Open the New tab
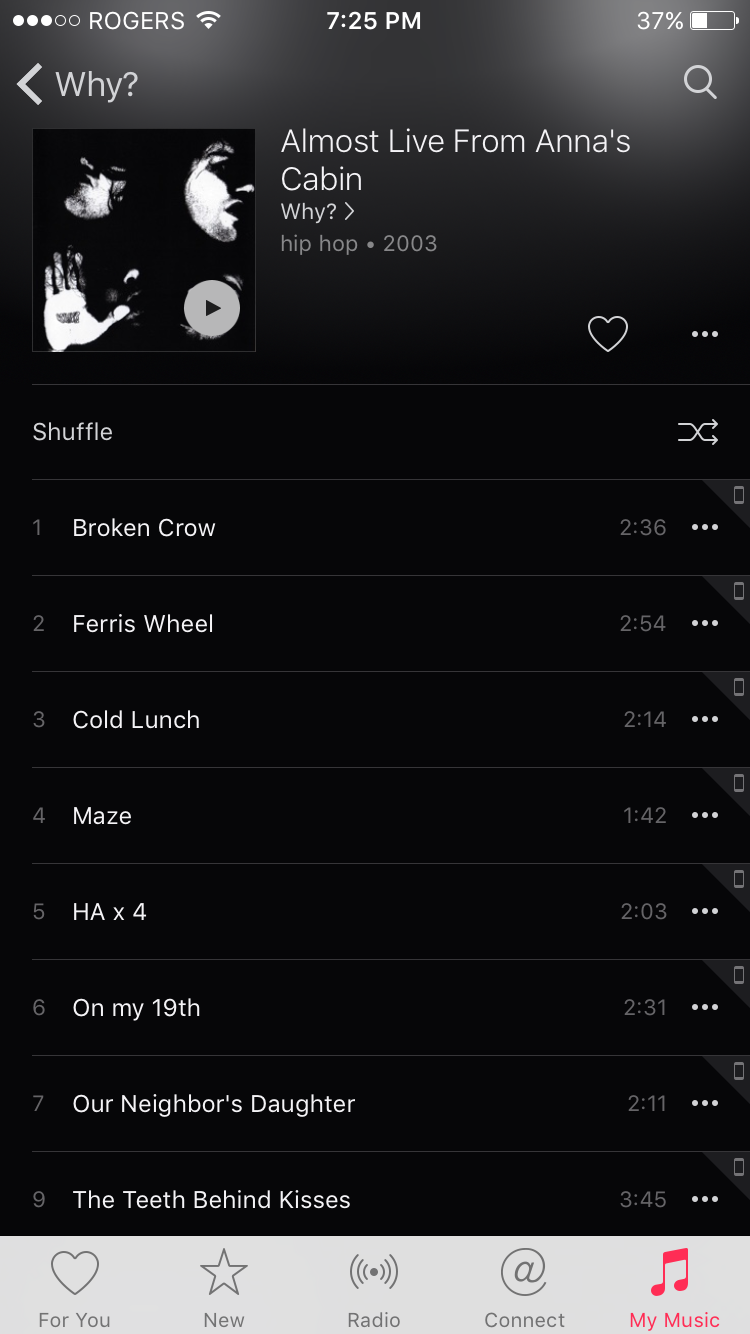 (x=224, y=1288)
